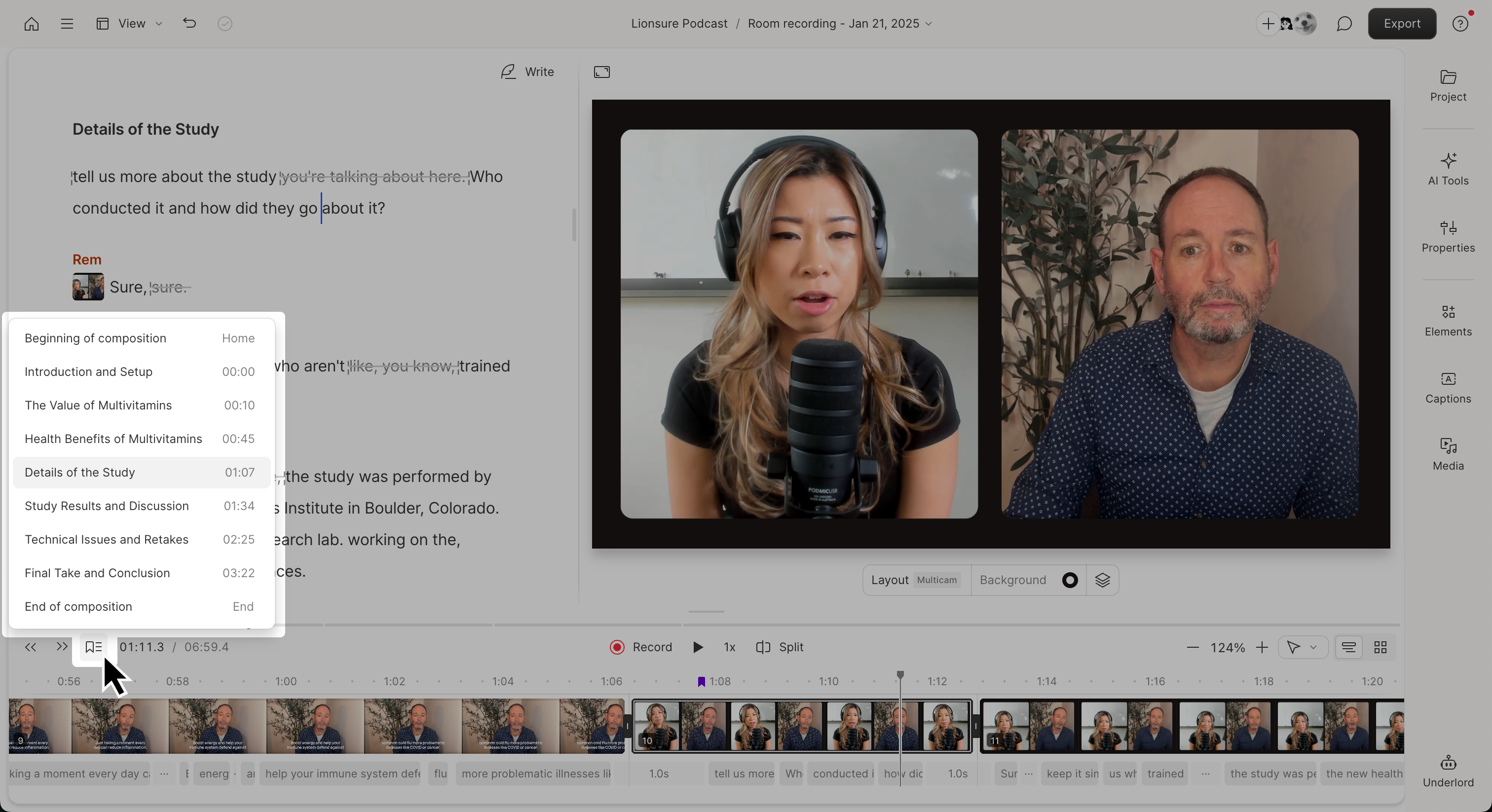
Task: Jump to Study Results and Discussion
Action: 140,506
